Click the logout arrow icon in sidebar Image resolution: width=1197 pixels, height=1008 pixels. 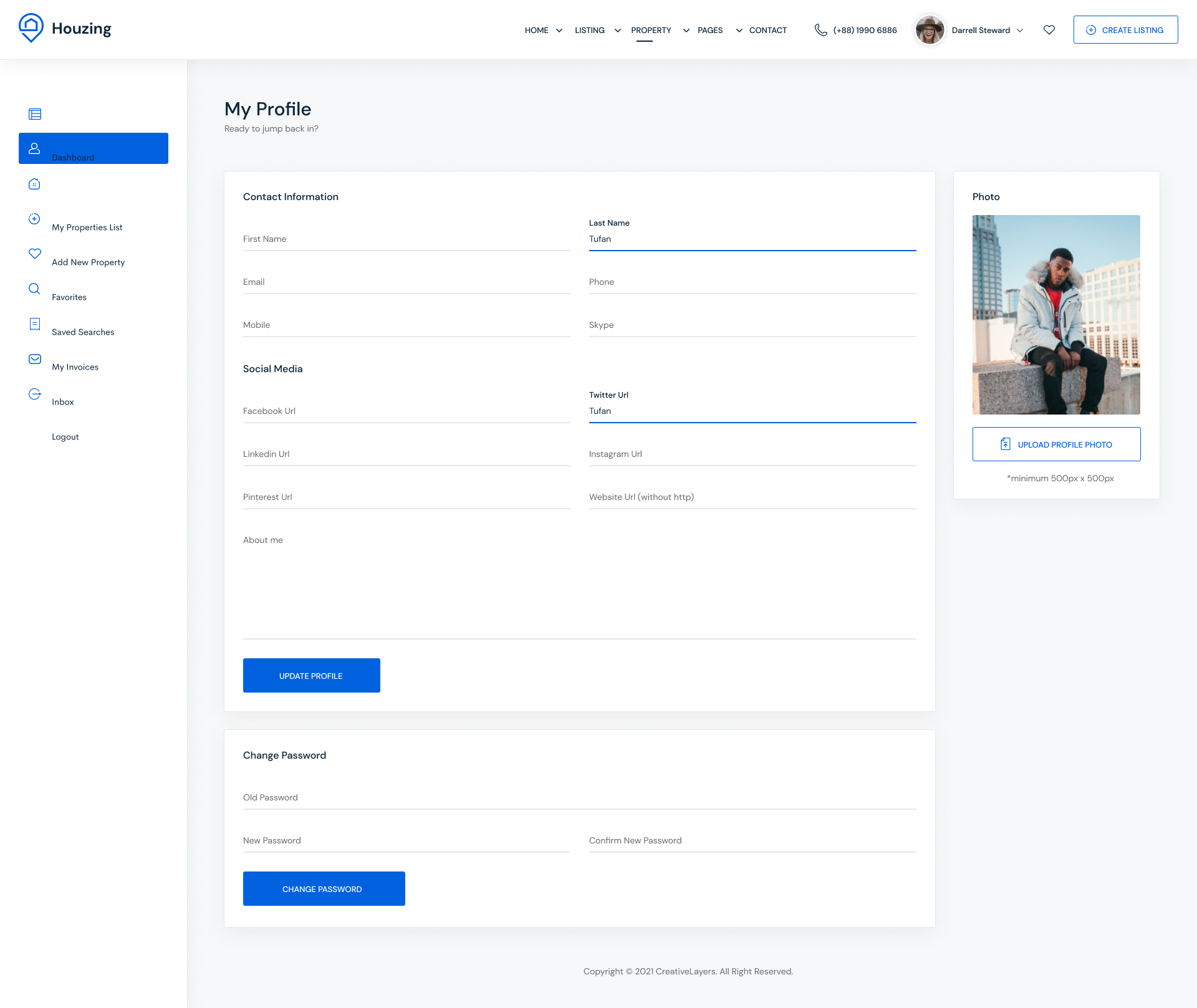pos(35,394)
